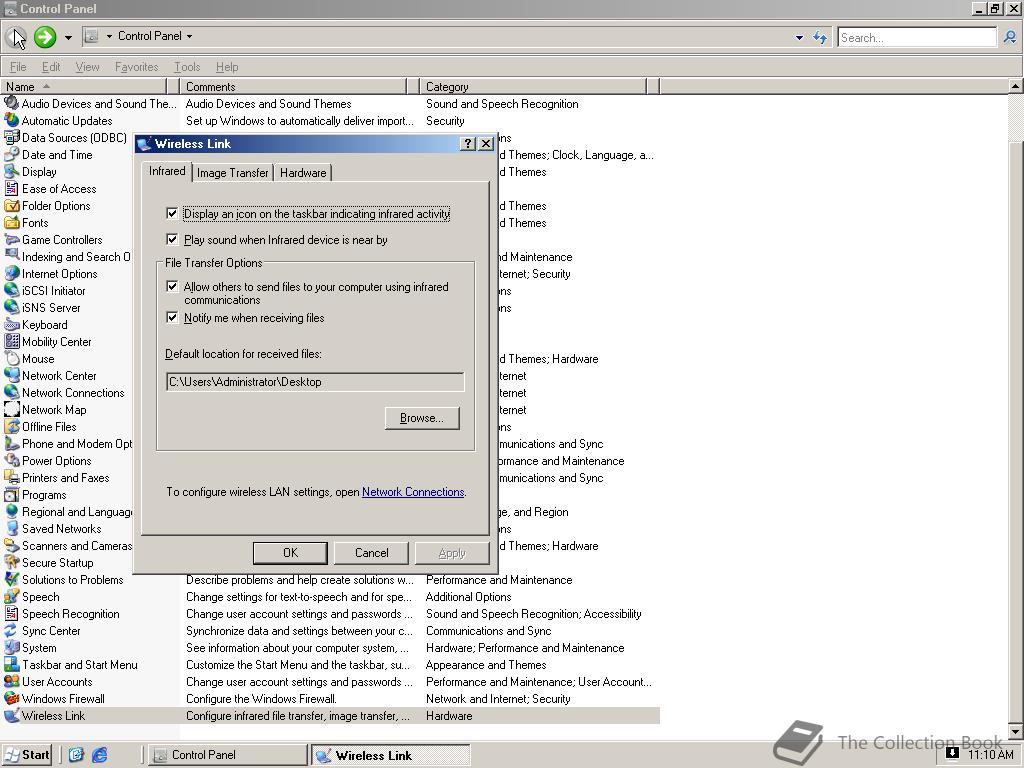Select the Sync Center icon

(12, 630)
